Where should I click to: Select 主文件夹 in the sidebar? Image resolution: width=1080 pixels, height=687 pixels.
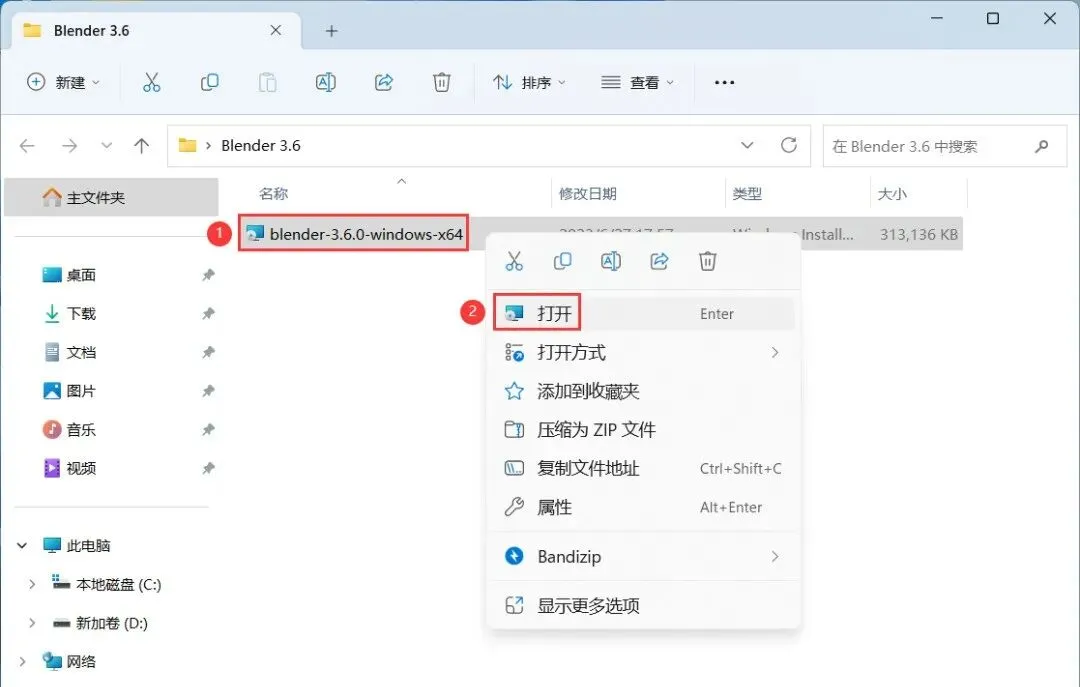pos(112,198)
